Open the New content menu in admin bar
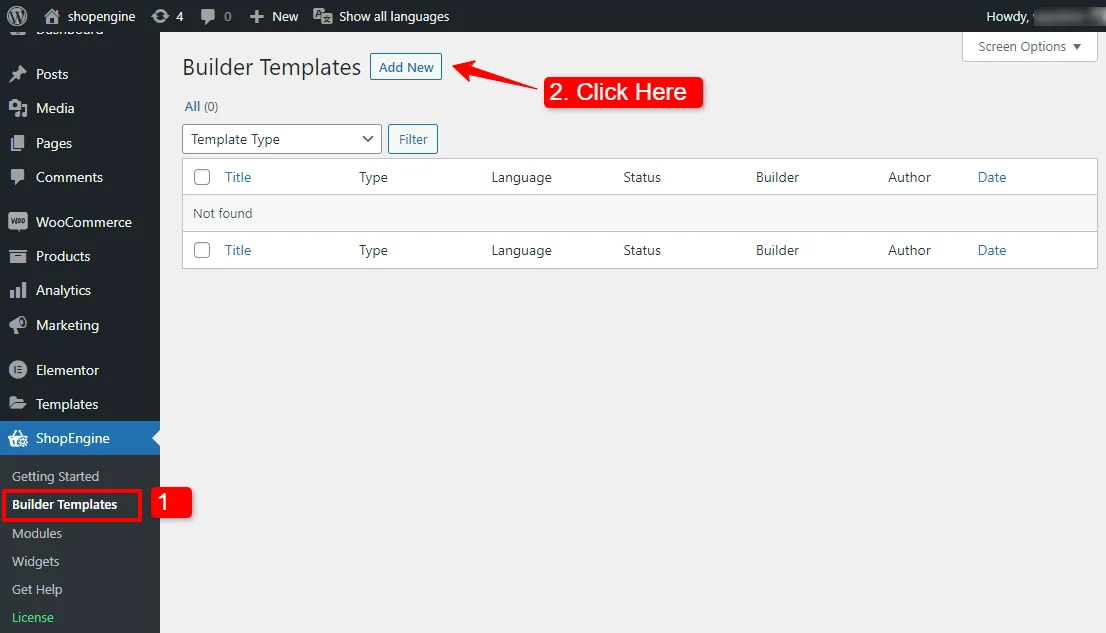Image resolution: width=1106 pixels, height=633 pixels. click(x=274, y=16)
